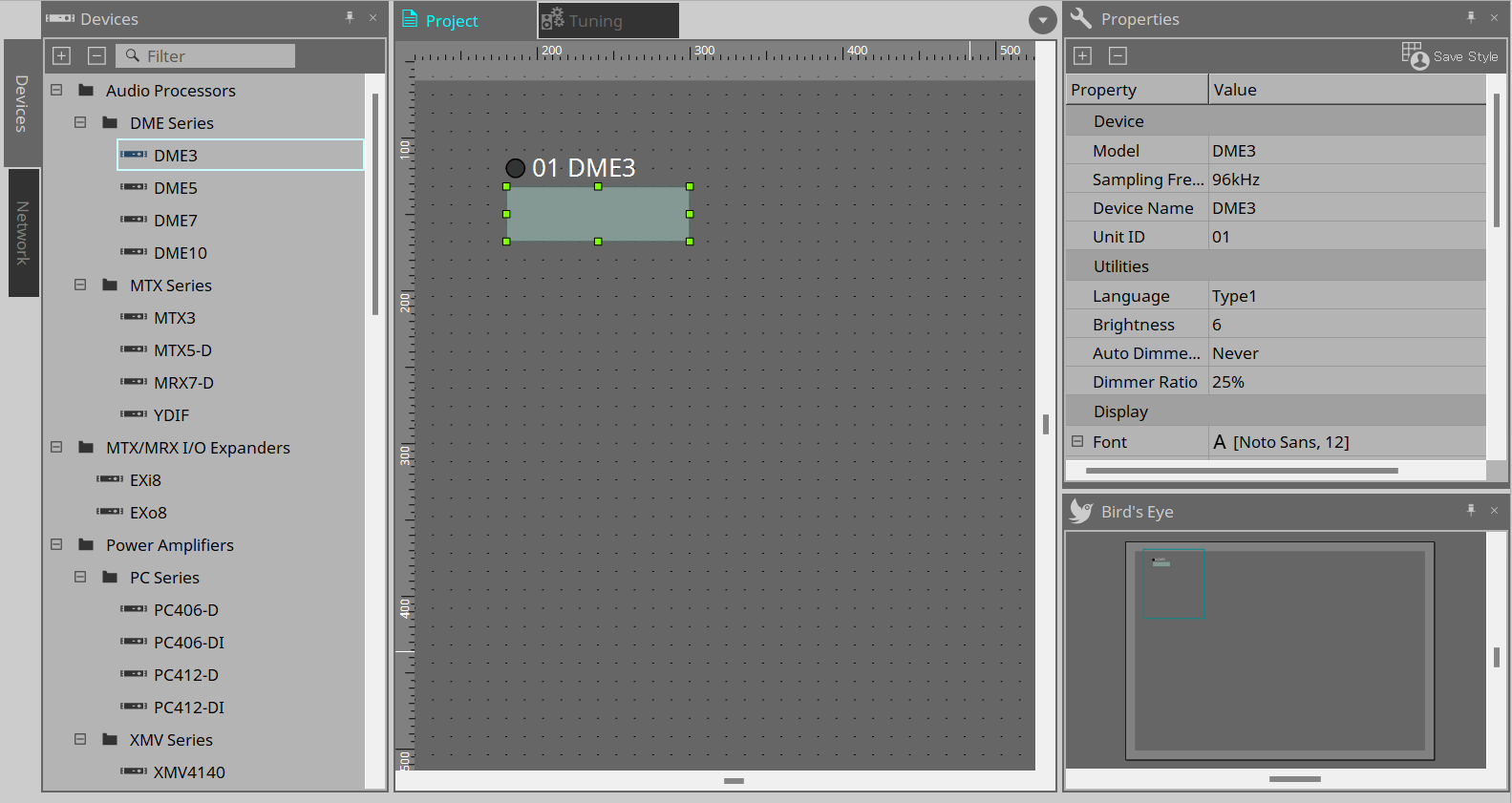Screen dimensions: 1512x803
Task: Click the Device Name value DME3
Action: pyautogui.click(x=1347, y=208)
